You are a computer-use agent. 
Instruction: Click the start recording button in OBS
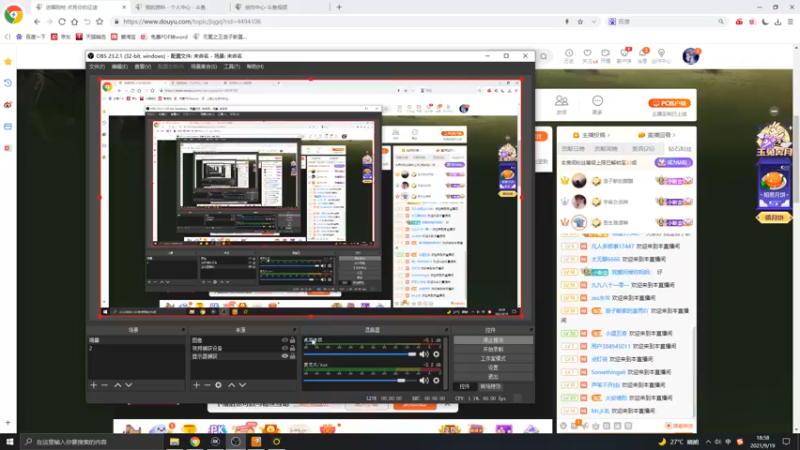(493, 349)
